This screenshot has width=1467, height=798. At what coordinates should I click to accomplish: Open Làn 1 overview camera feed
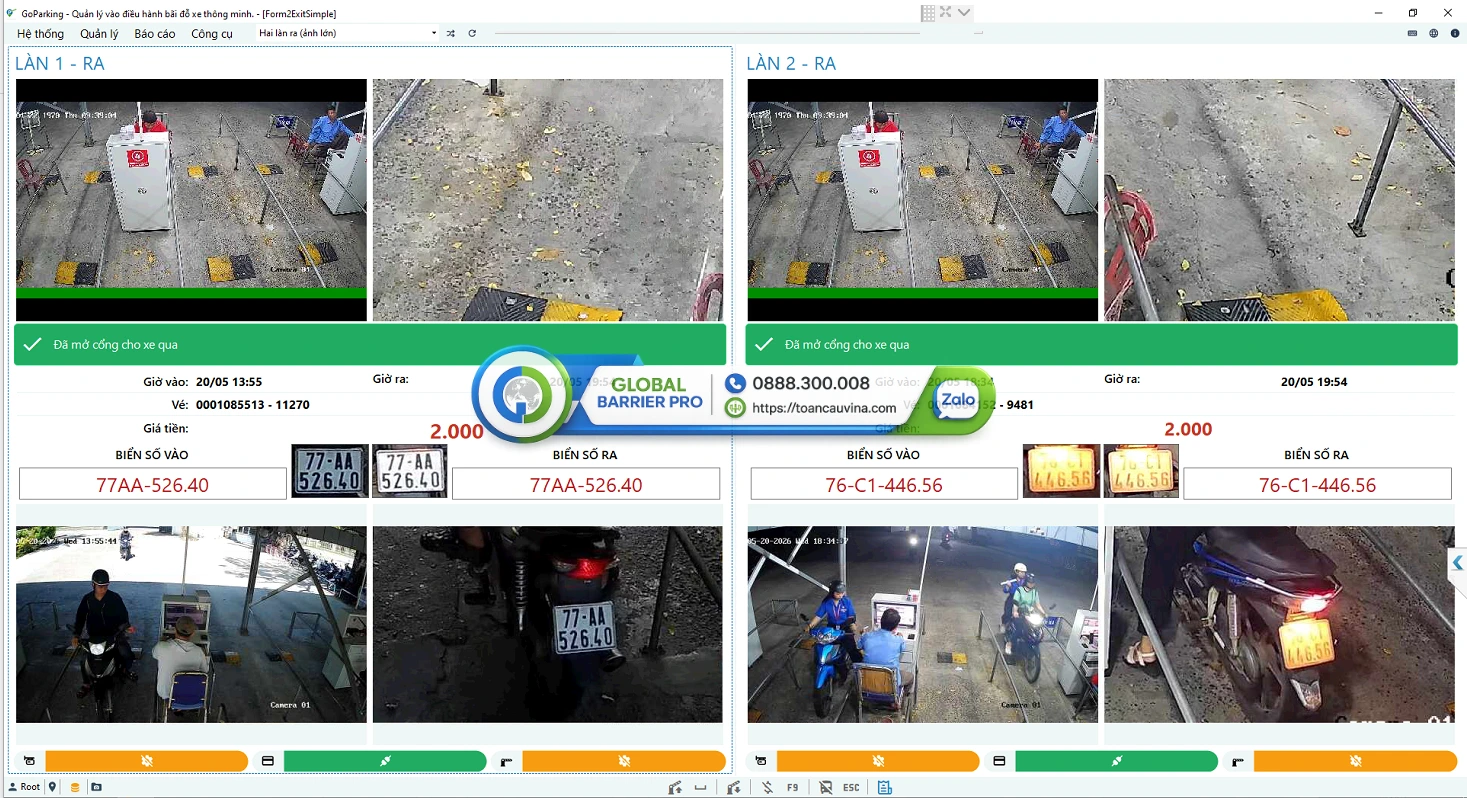pyautogui.click(x=191, y=200)
